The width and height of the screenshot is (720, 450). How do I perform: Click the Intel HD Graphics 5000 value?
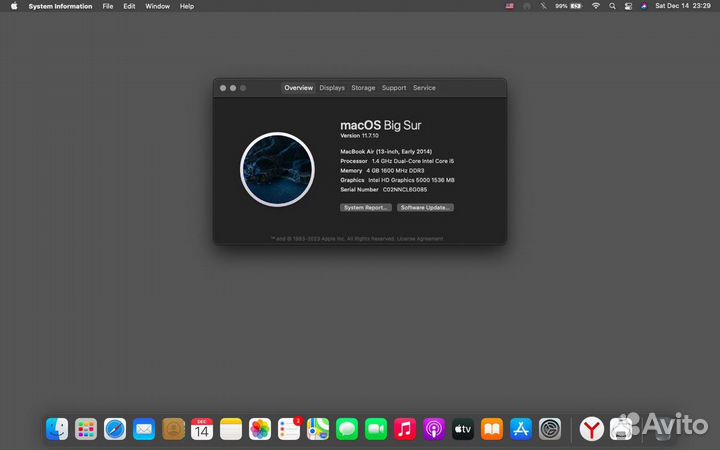(411, 180)
